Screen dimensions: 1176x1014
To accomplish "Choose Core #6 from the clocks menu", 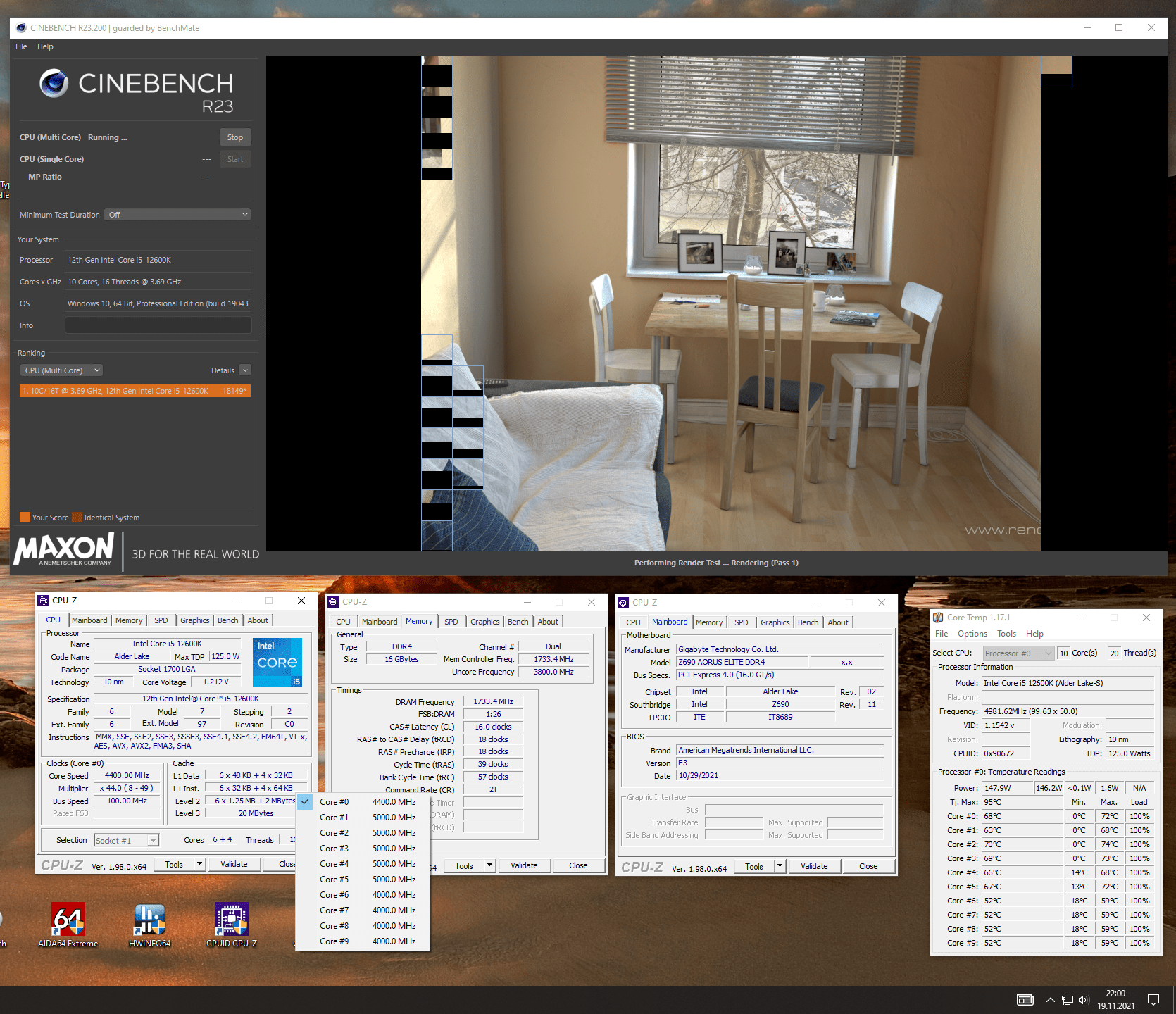I will [x=363, y=895].
